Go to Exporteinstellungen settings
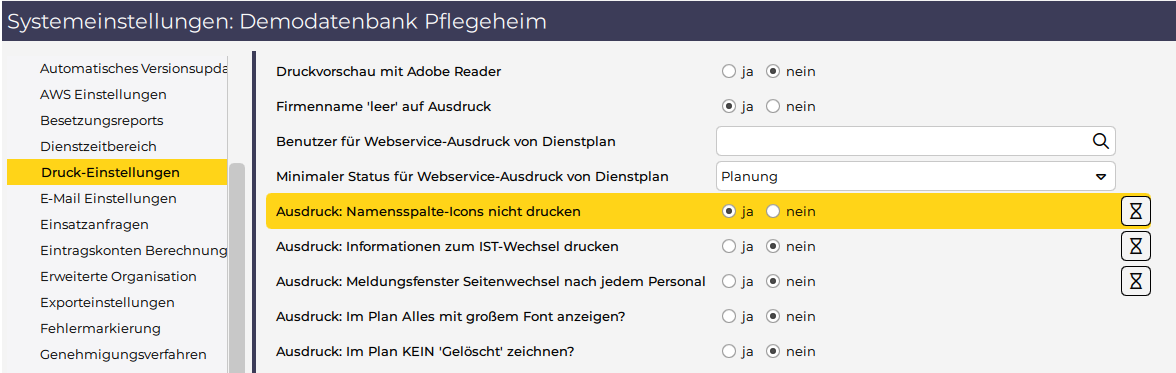The image size is (1176, 373). (x=107, y=302)
